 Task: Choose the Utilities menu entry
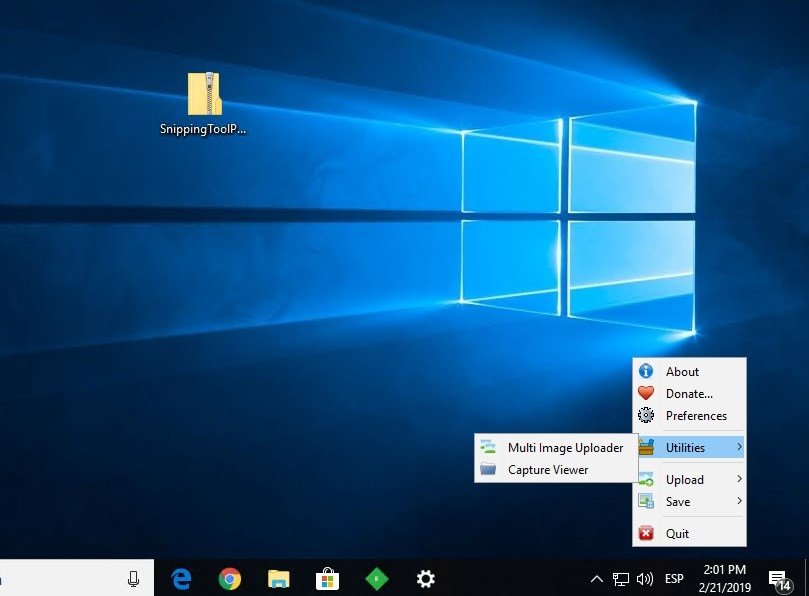click(x=689, y=447)
